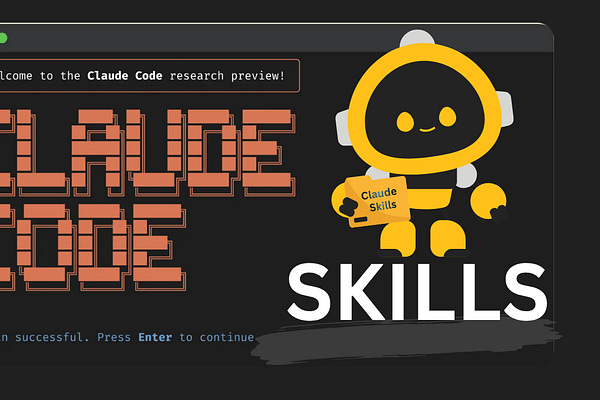Click the orange CODE block-letter logo
Viewport: 600px width, 400px height.
(x=93, y=247)
